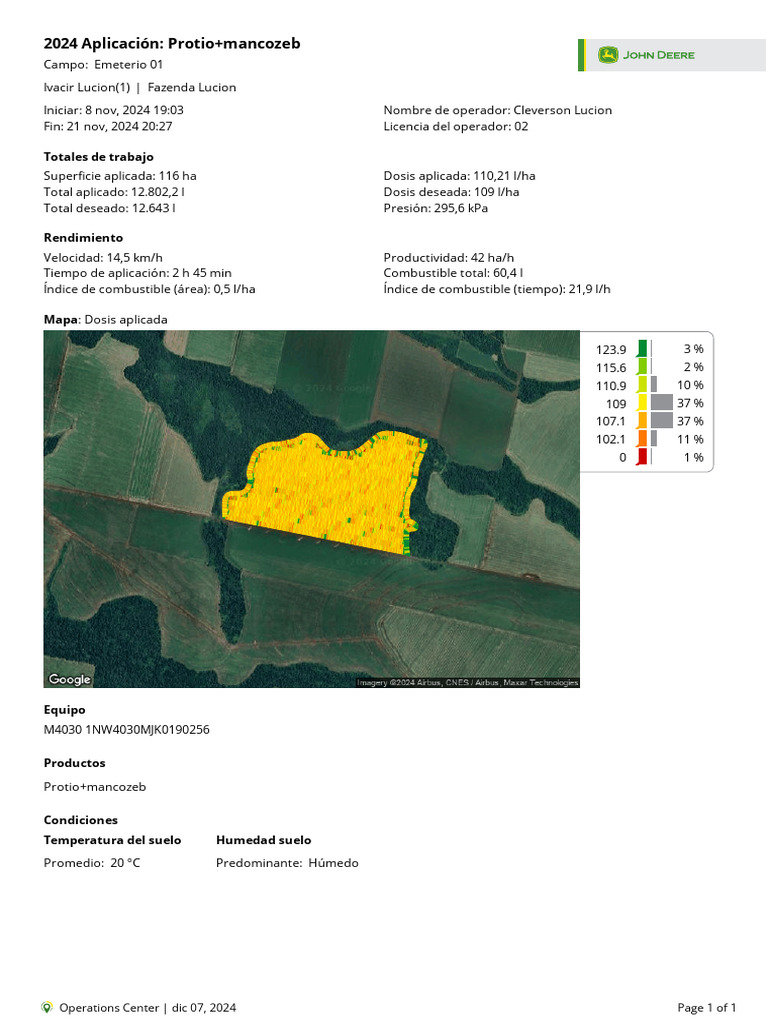
Task: Click the 'Page 1 of 1' footer
Action: (707, 1008)
